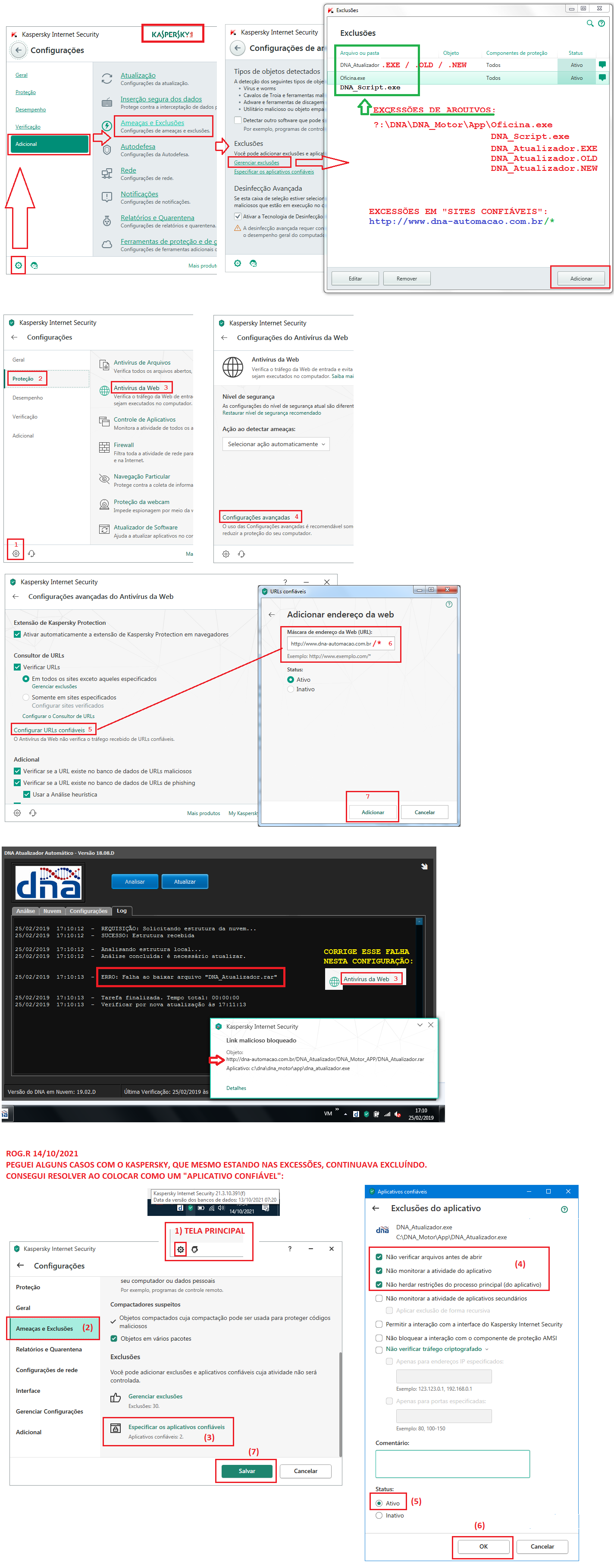614x1568 pixels.
Task: Select 'Somente em sites especificados' radio option
Action: point(26,698)
